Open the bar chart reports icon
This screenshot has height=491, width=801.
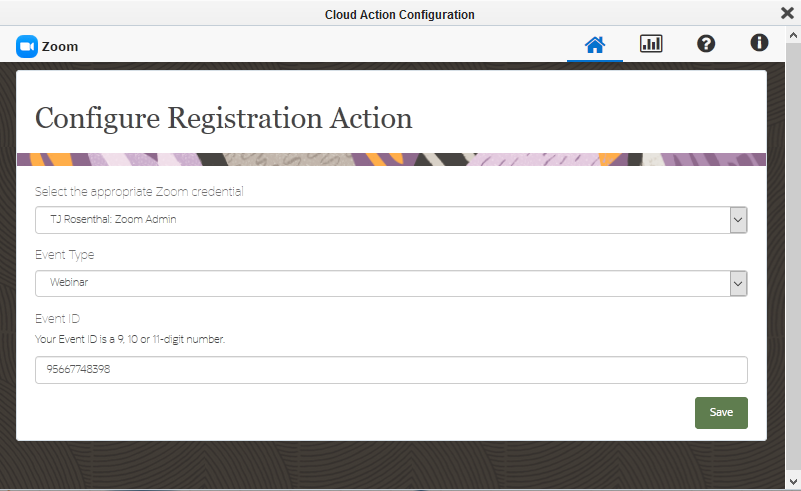[x=651, y=44]
